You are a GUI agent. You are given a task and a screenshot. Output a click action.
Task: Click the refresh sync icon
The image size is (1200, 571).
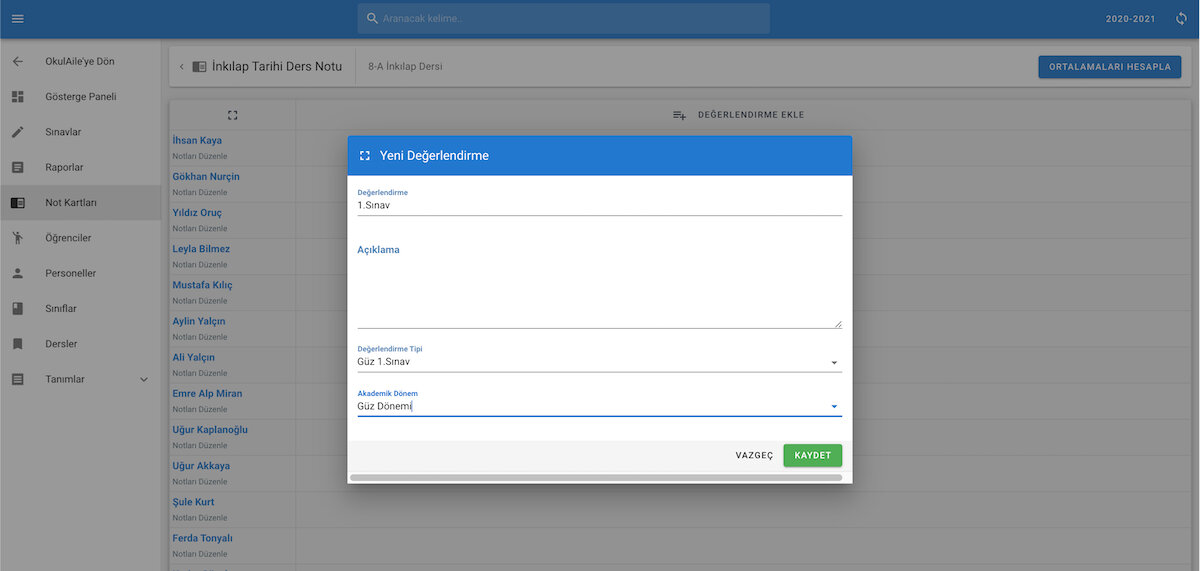pos(1181,19)
